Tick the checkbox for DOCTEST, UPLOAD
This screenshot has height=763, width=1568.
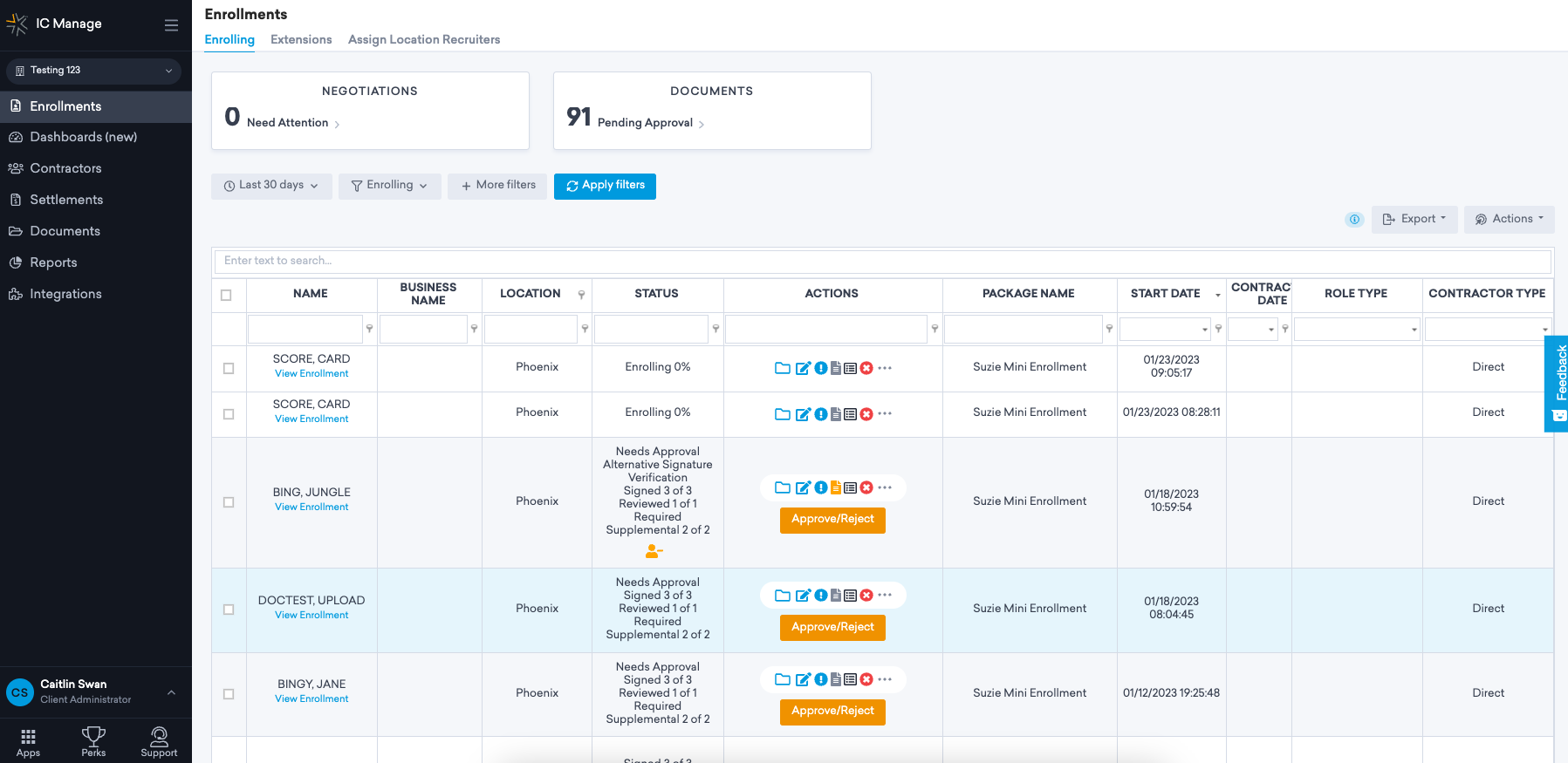point(229,610)
